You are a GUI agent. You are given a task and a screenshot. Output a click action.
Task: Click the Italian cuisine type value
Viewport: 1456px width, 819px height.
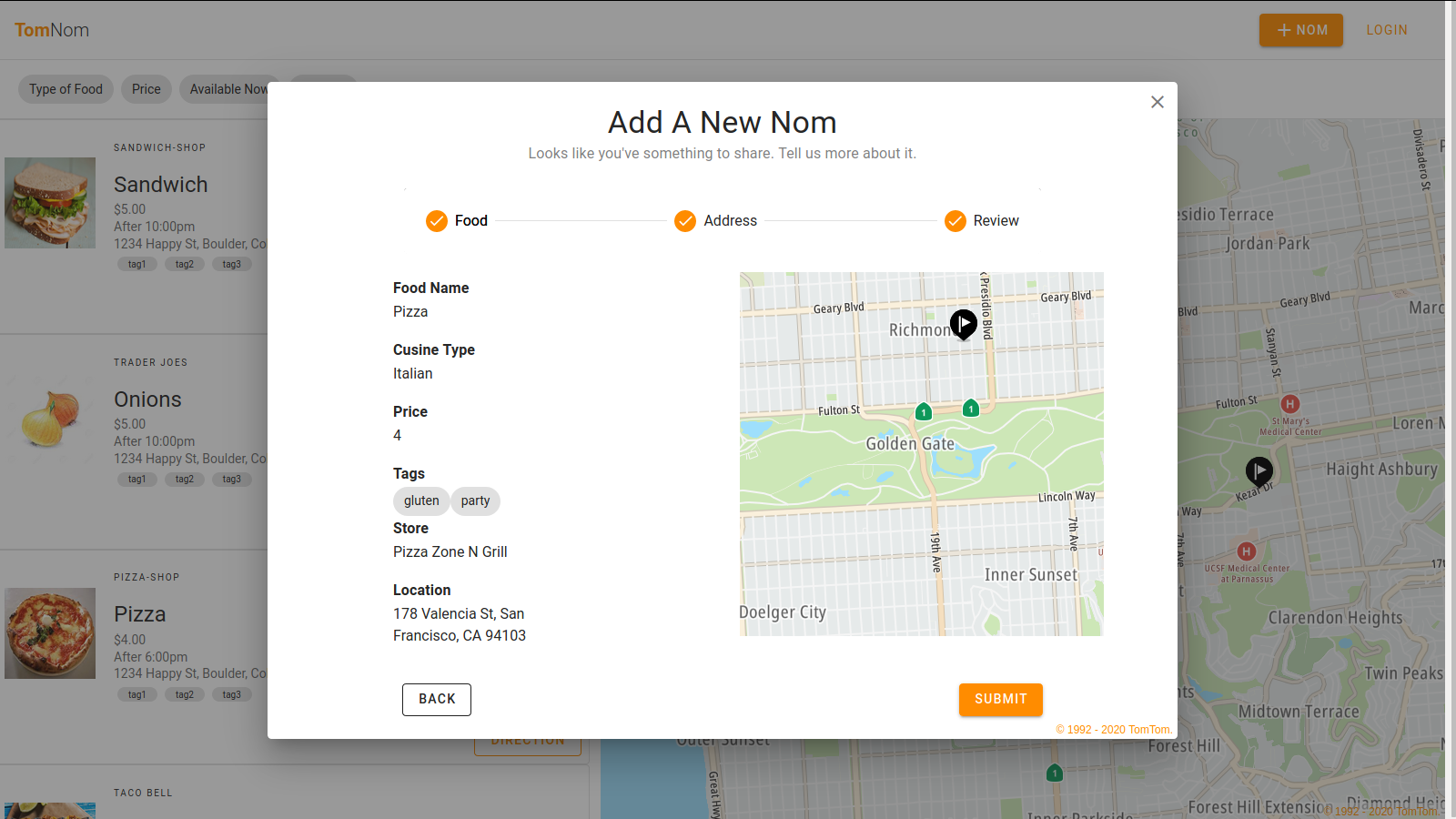click(x=413, y=374)
